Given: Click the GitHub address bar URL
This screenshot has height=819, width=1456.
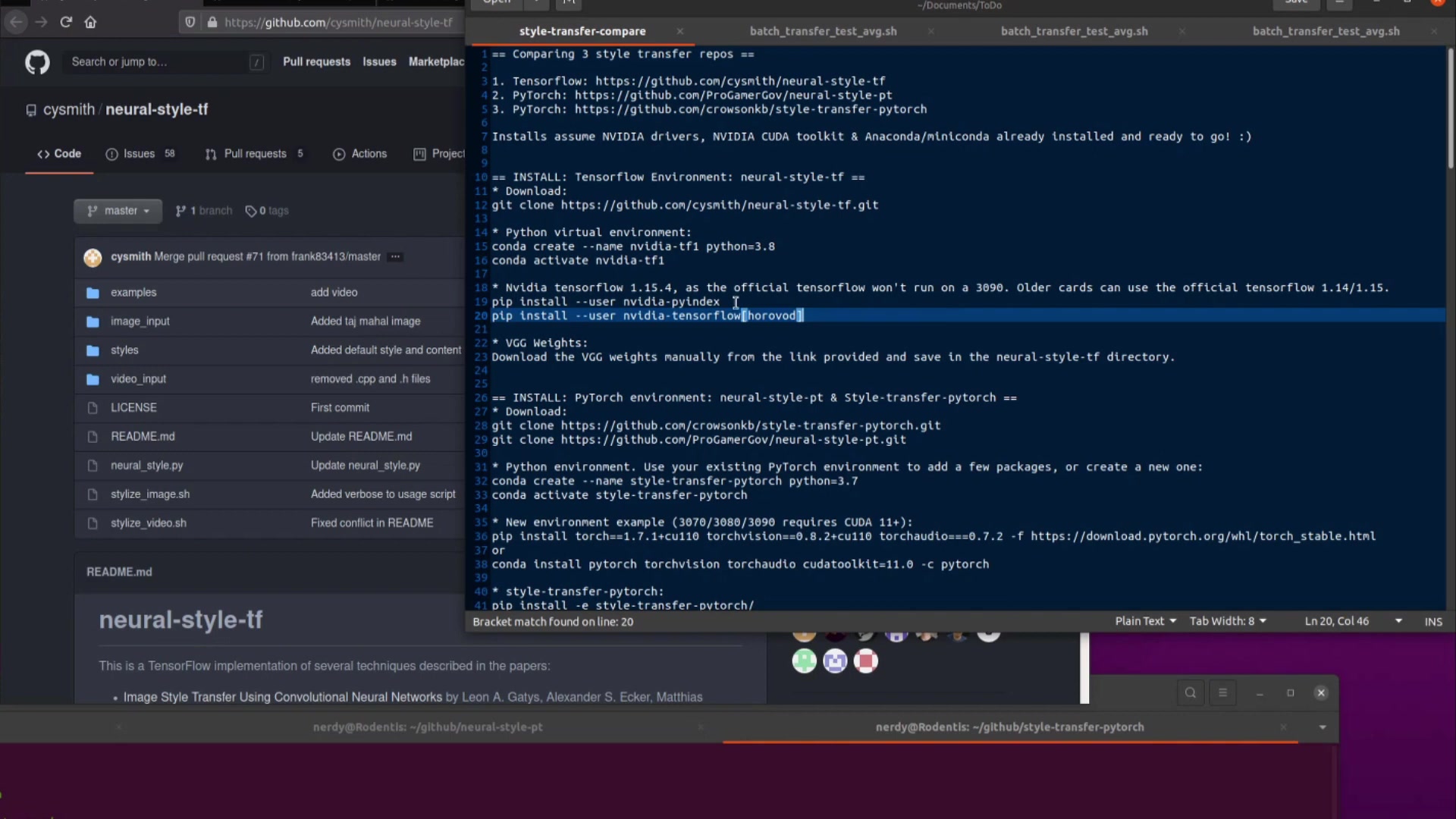Looking at the screenshot, I should [338, 22].
